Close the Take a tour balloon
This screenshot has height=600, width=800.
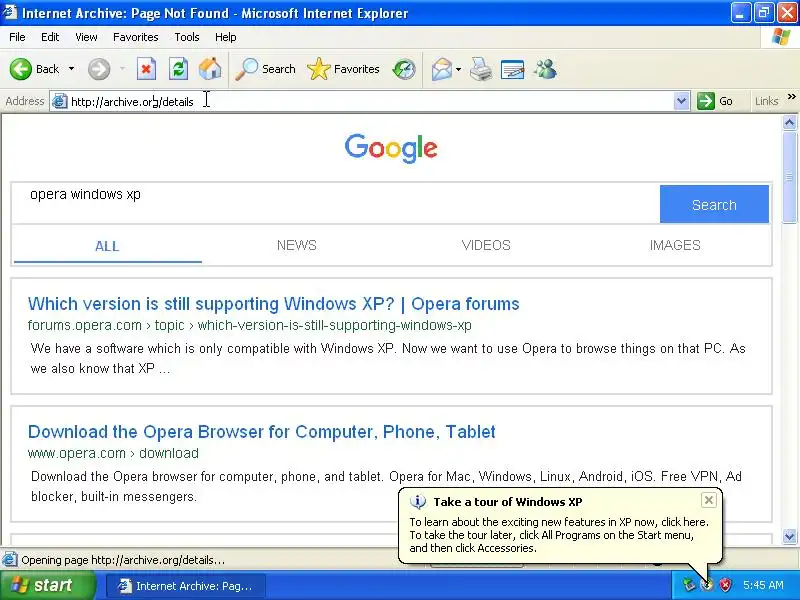pyautogui.click(x=709, y=500)
